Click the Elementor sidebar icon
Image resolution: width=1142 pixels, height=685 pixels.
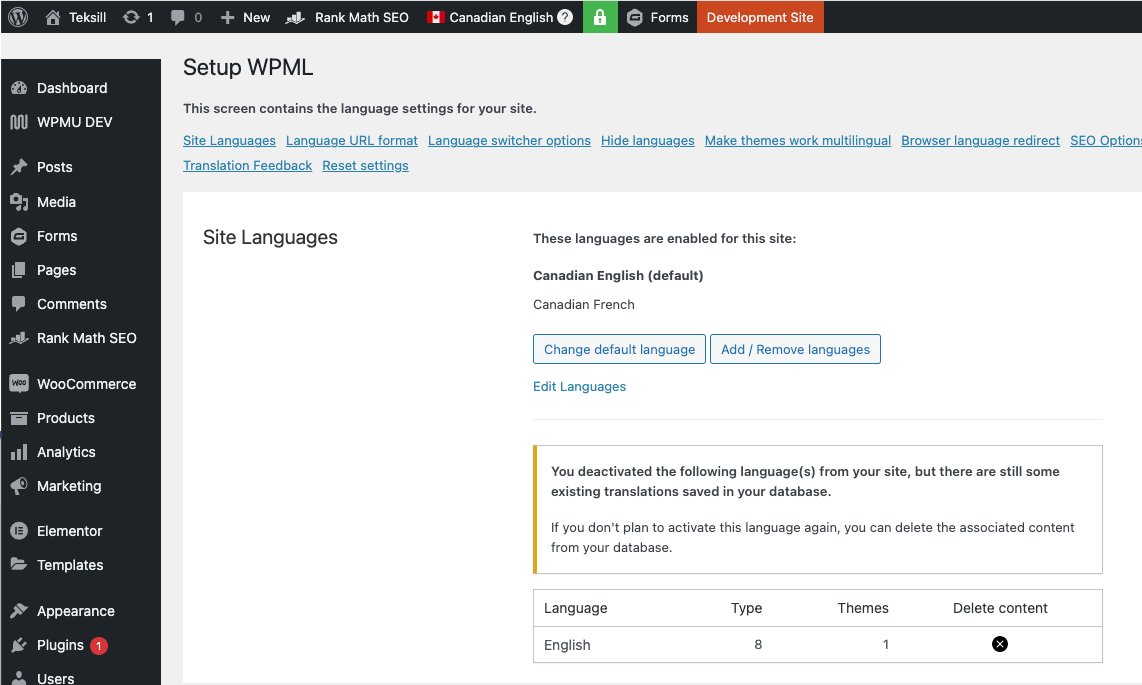coord(19,531)
